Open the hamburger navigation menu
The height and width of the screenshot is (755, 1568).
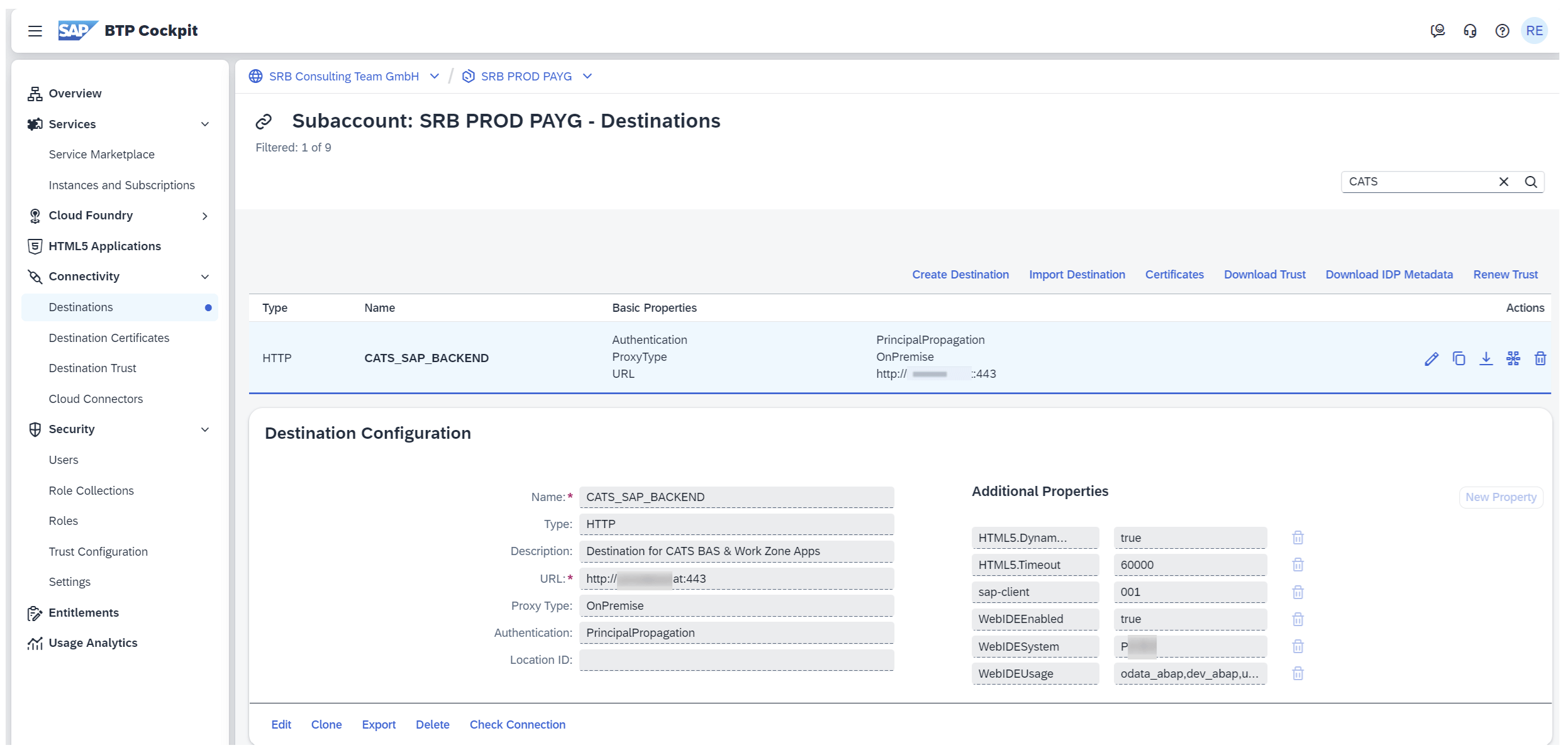[x=35, y=31]
